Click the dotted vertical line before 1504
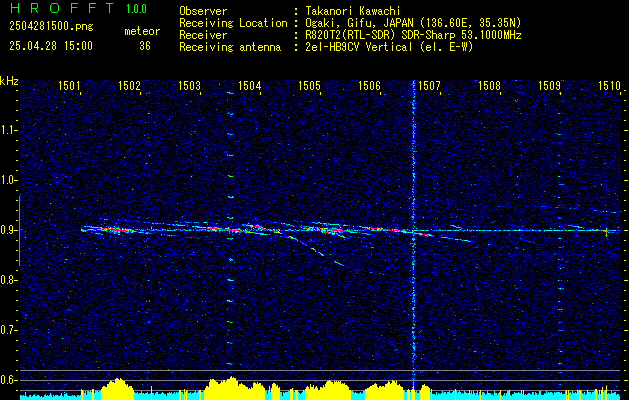 (x=230, y=229)
